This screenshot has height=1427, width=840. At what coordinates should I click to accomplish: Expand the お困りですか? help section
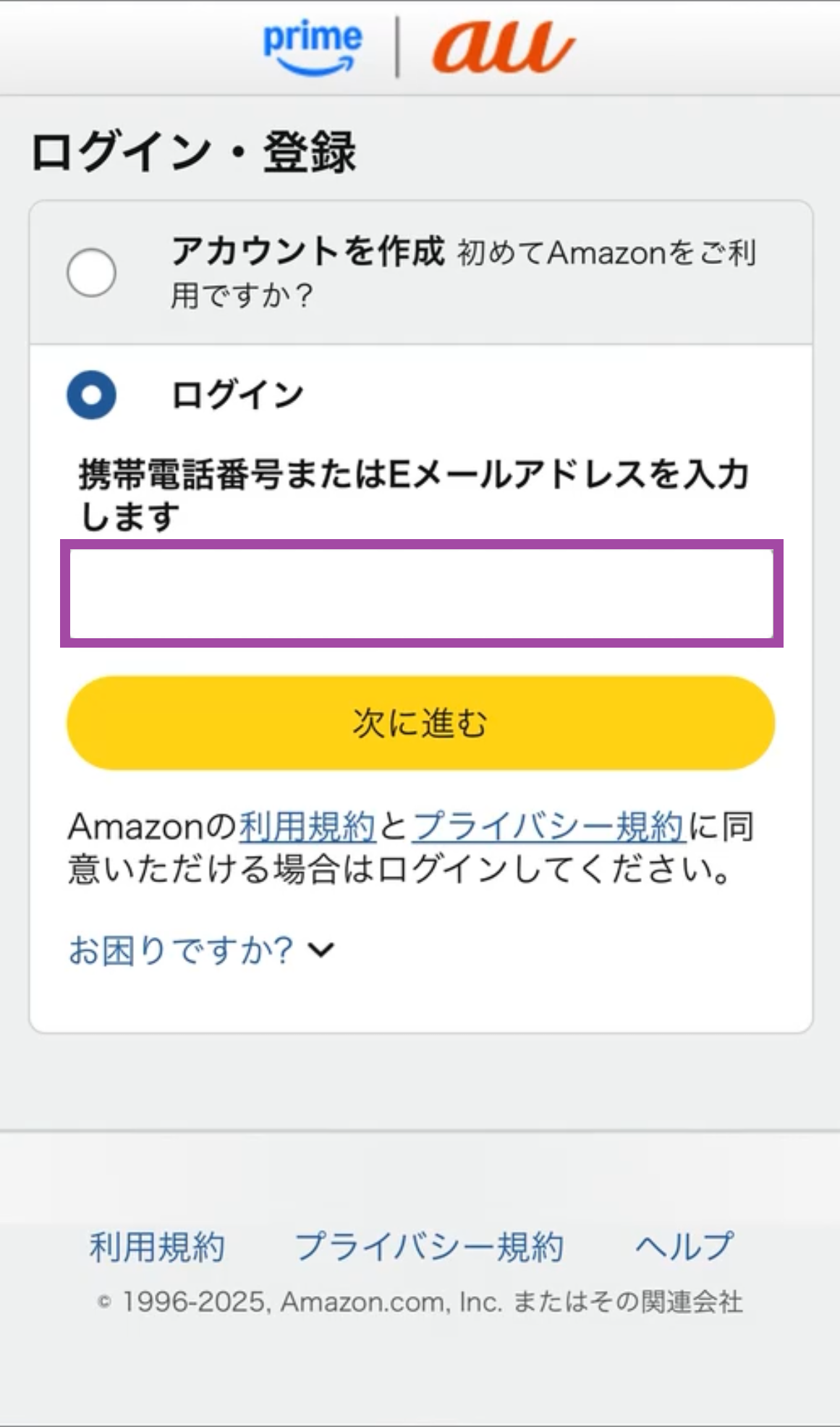pos(181,950)
